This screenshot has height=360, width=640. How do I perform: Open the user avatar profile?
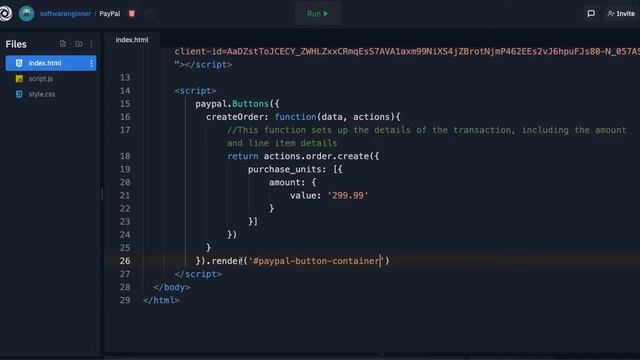pos(27,13)
